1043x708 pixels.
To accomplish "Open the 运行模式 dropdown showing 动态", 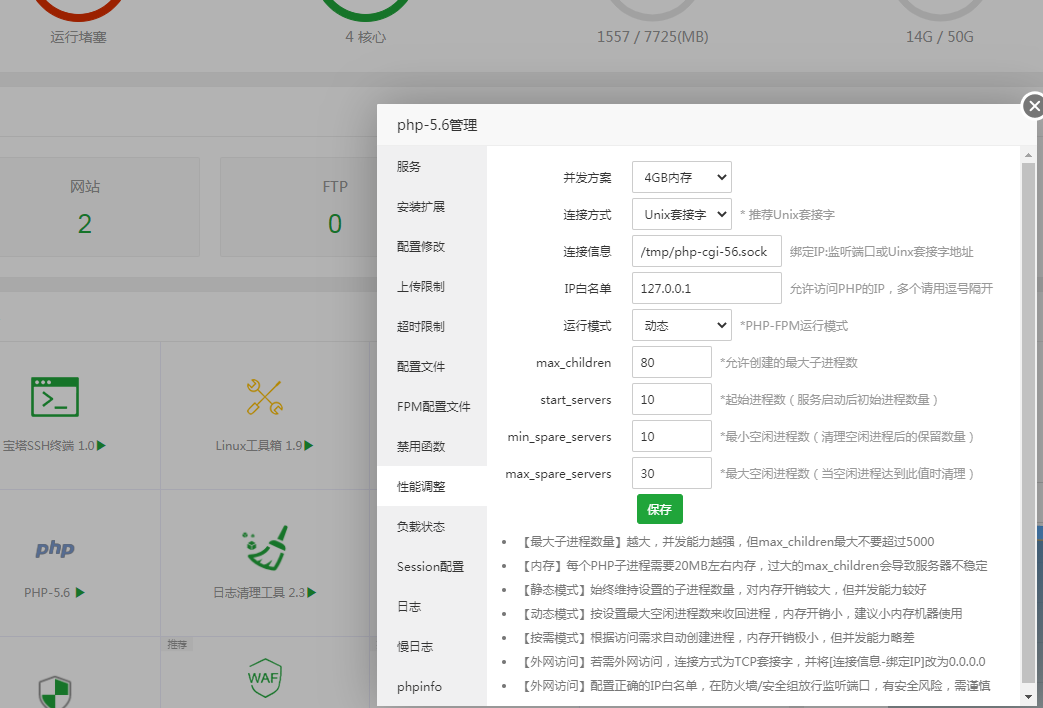I will [x=682, y=325].
